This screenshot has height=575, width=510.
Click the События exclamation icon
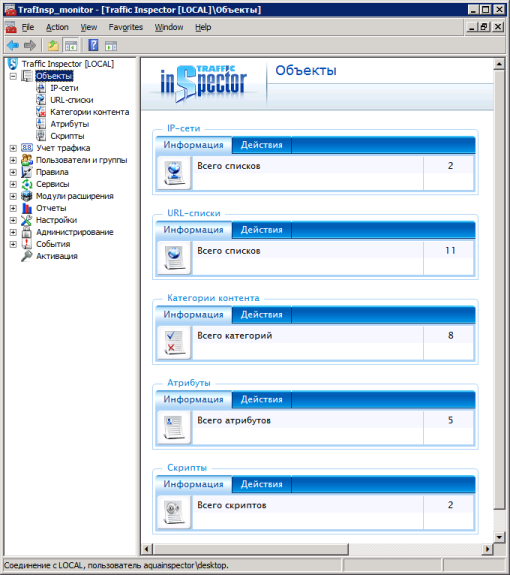tap(27, 244)
